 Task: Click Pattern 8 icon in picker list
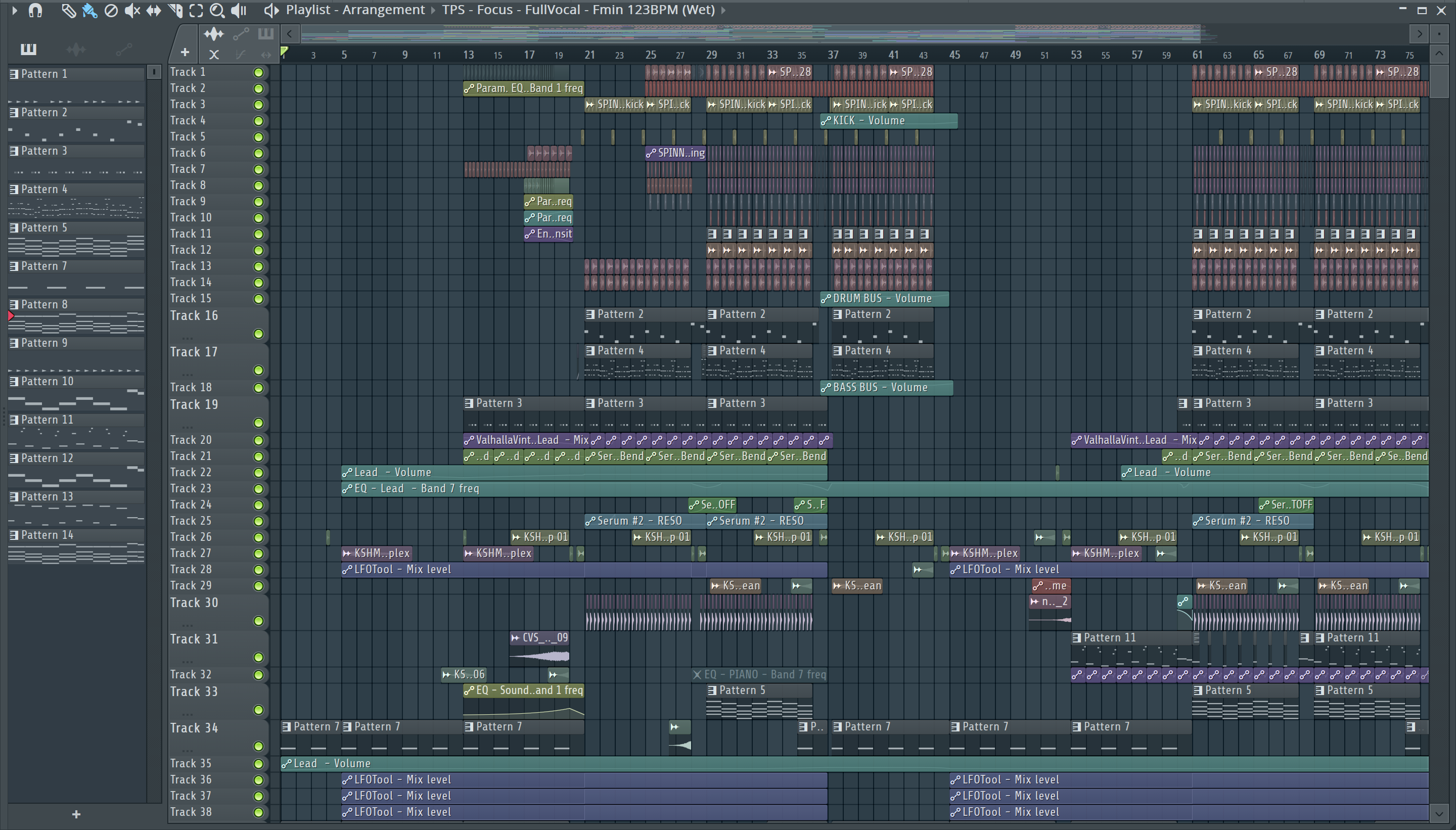tap(14, 304)
